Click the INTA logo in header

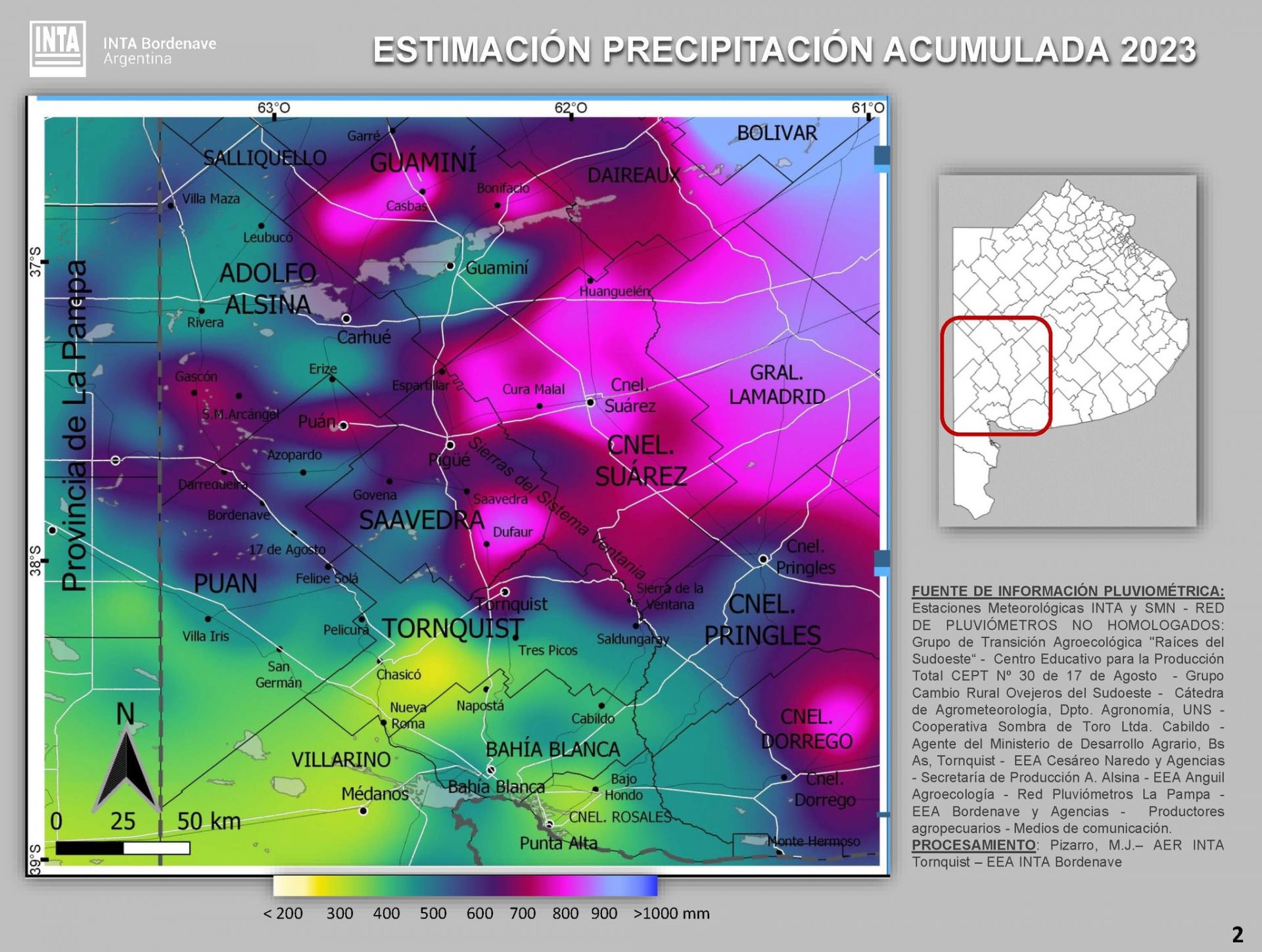click(x=58, y=49)
